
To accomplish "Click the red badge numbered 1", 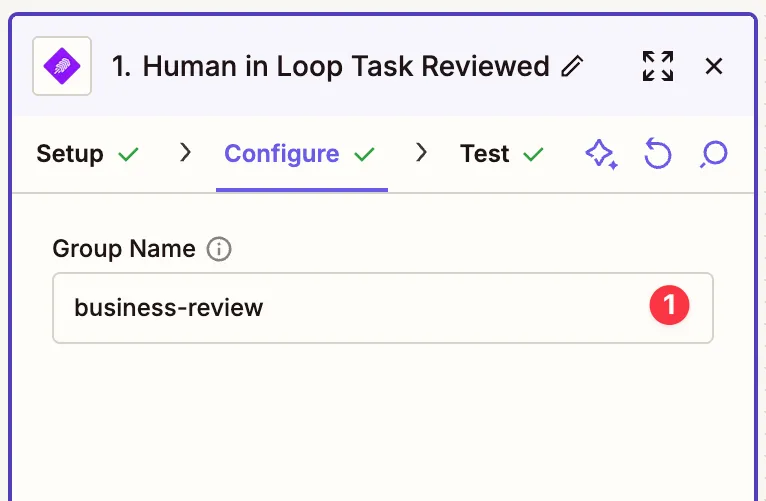I will pyautogui.click(x=669, y=306).
